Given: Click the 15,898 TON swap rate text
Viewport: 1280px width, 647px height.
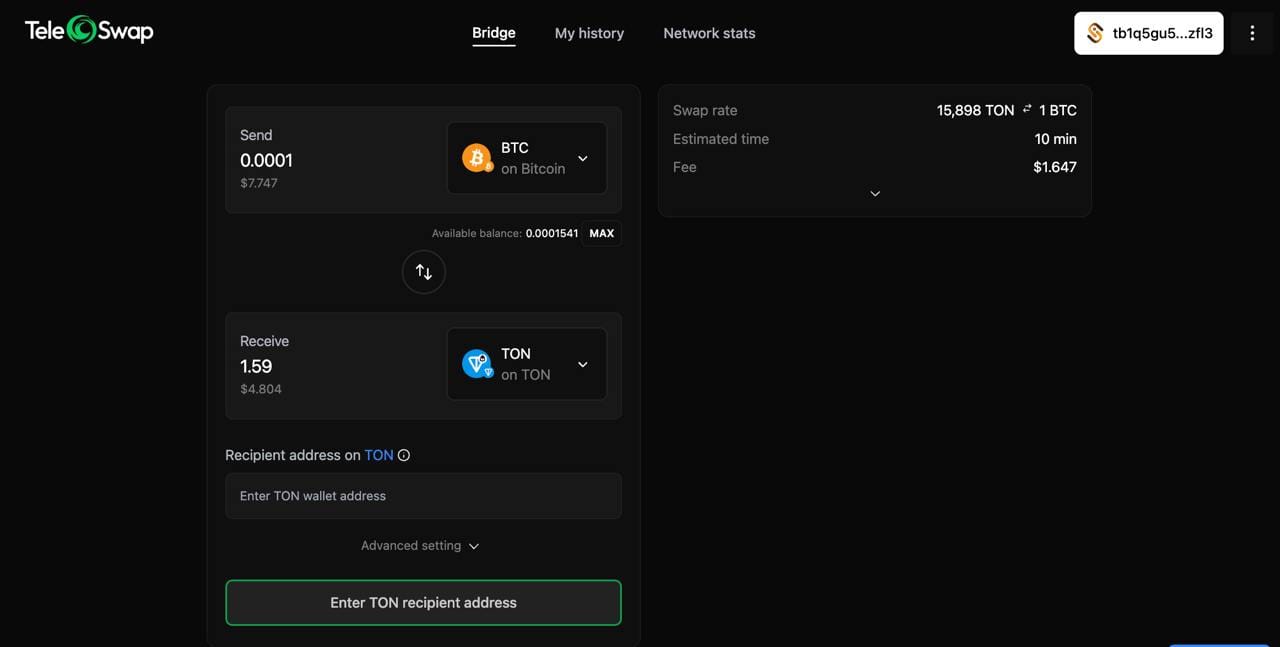Looking at the screenshot, I should tap(975, 110).
